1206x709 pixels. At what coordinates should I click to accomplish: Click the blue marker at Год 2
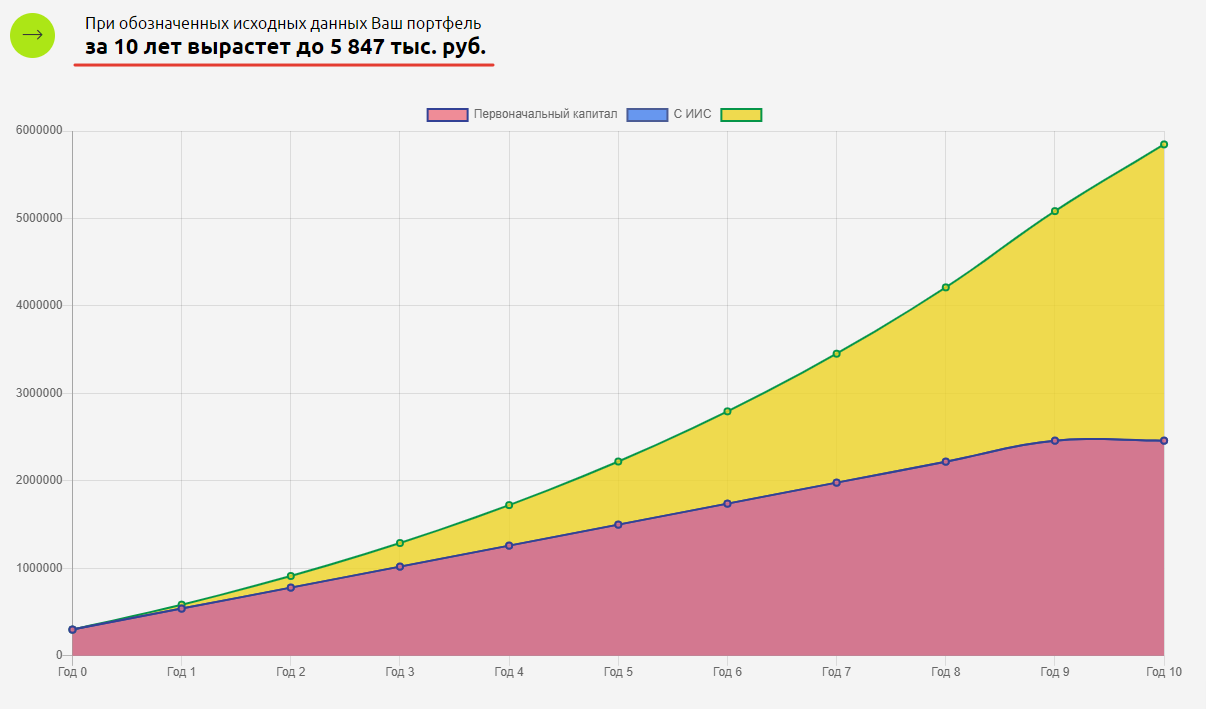pos(291,587)
